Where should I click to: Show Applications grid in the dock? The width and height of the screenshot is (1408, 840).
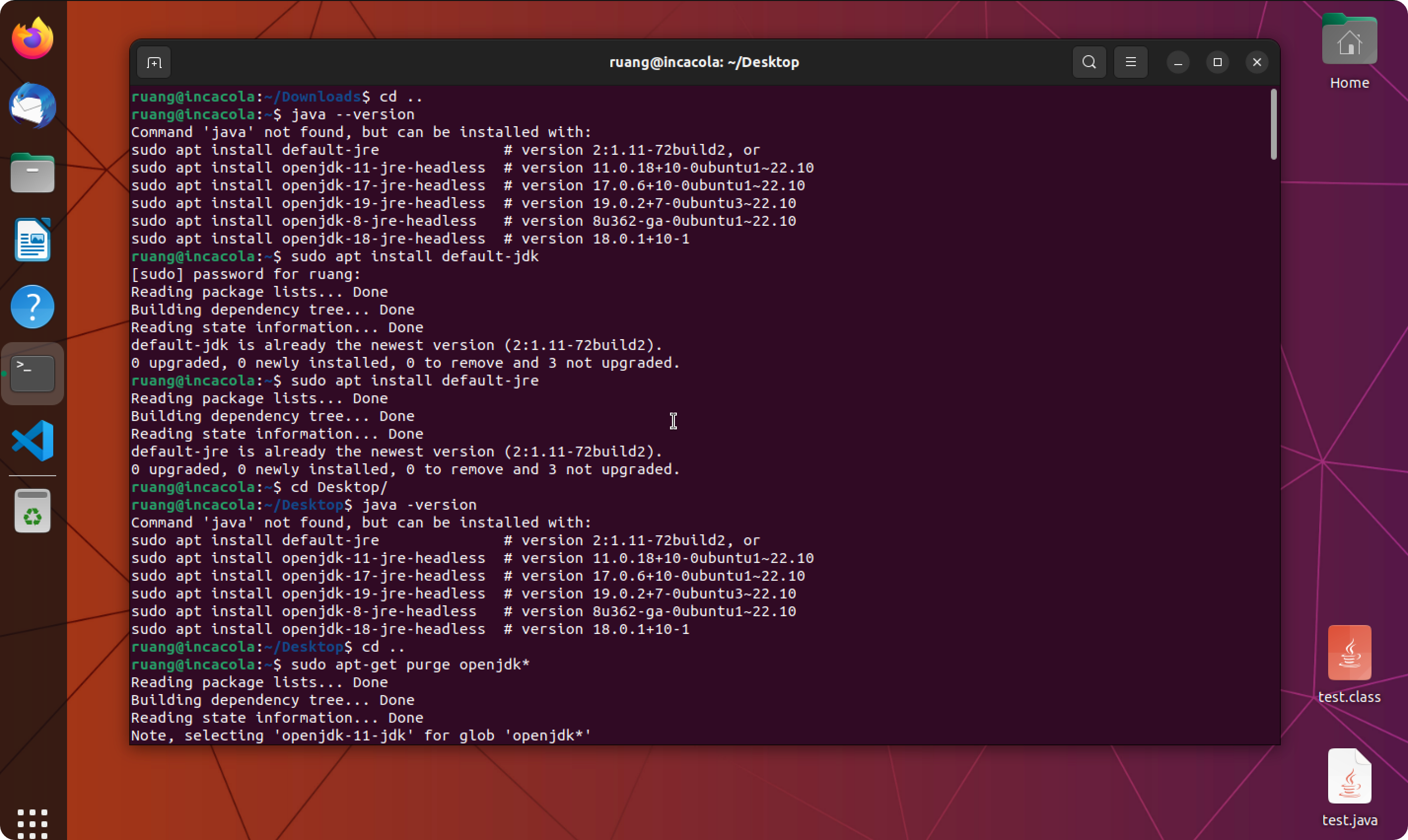pos(32,823)
